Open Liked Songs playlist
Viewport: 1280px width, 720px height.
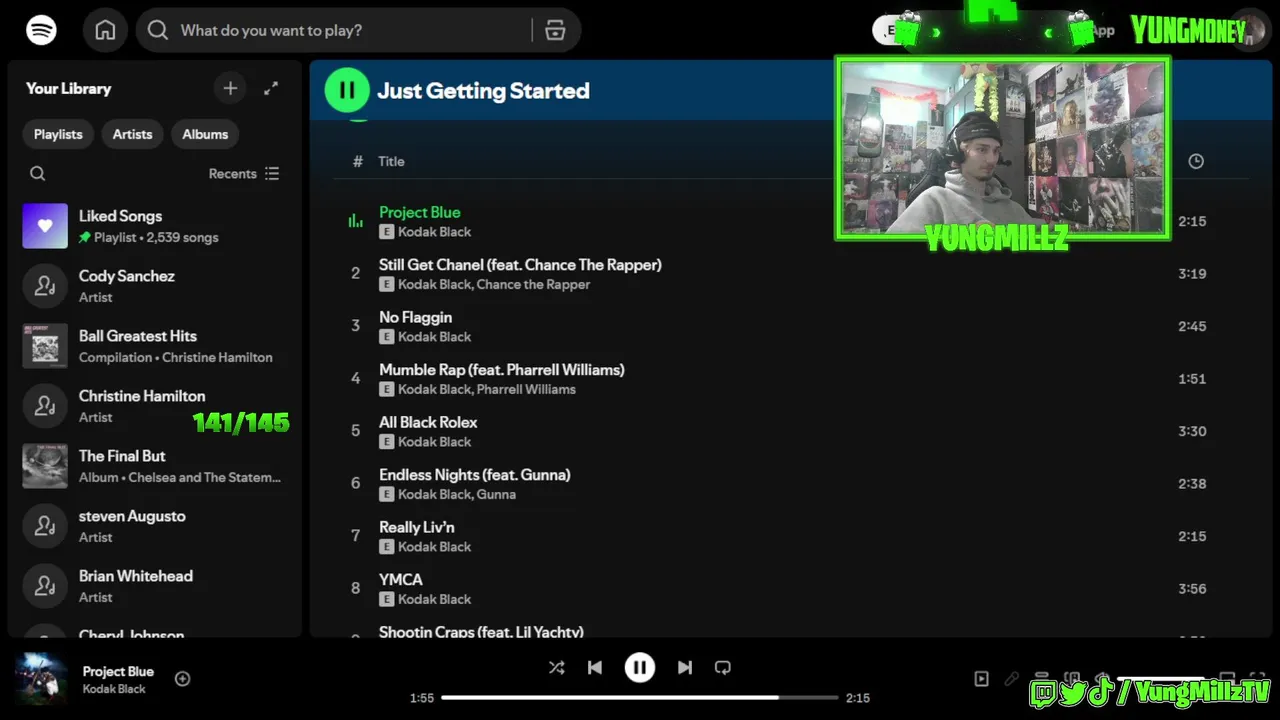point(154,226)
